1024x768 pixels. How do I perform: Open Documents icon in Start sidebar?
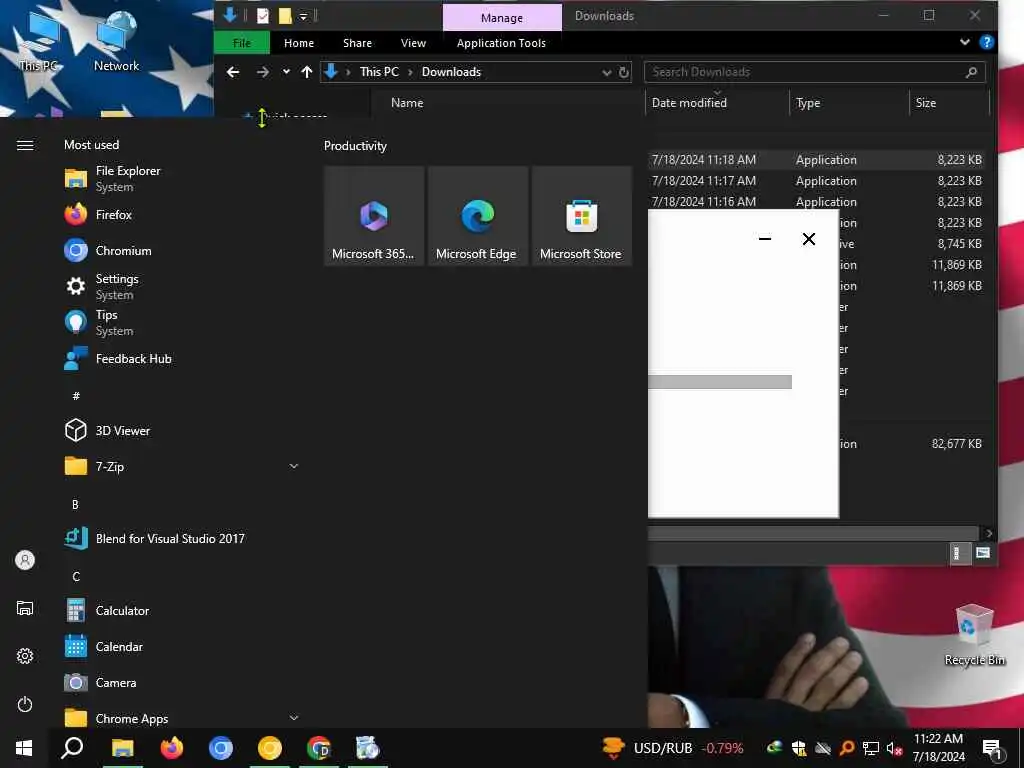(x=25, y=608)
